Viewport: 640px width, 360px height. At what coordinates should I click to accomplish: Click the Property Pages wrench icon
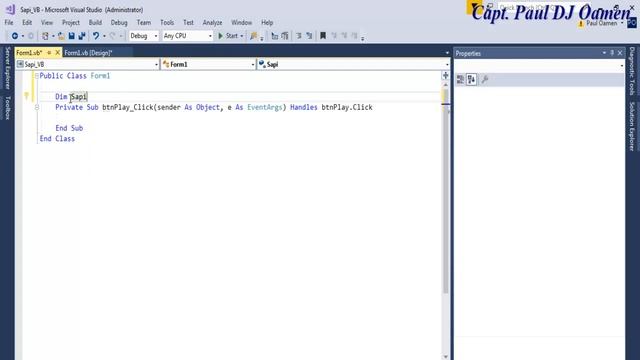point(485,80)
